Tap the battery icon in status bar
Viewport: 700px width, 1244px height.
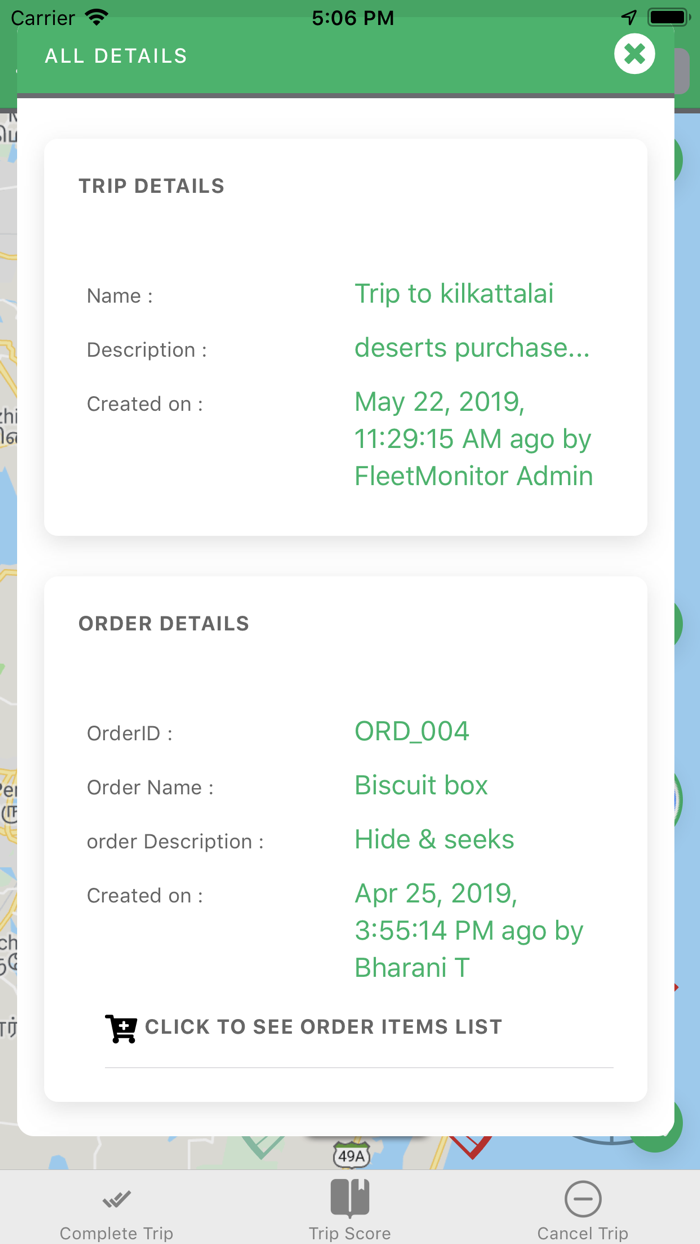coord(666,18)
